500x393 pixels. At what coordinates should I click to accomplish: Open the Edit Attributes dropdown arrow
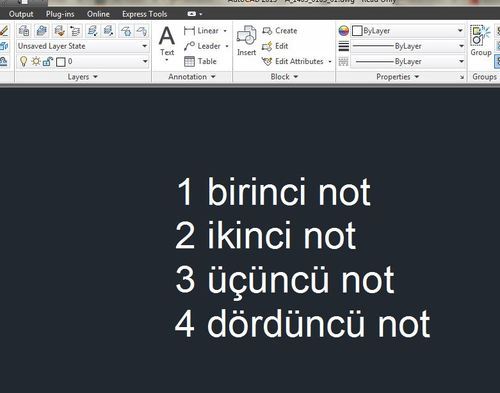(330, 62)
